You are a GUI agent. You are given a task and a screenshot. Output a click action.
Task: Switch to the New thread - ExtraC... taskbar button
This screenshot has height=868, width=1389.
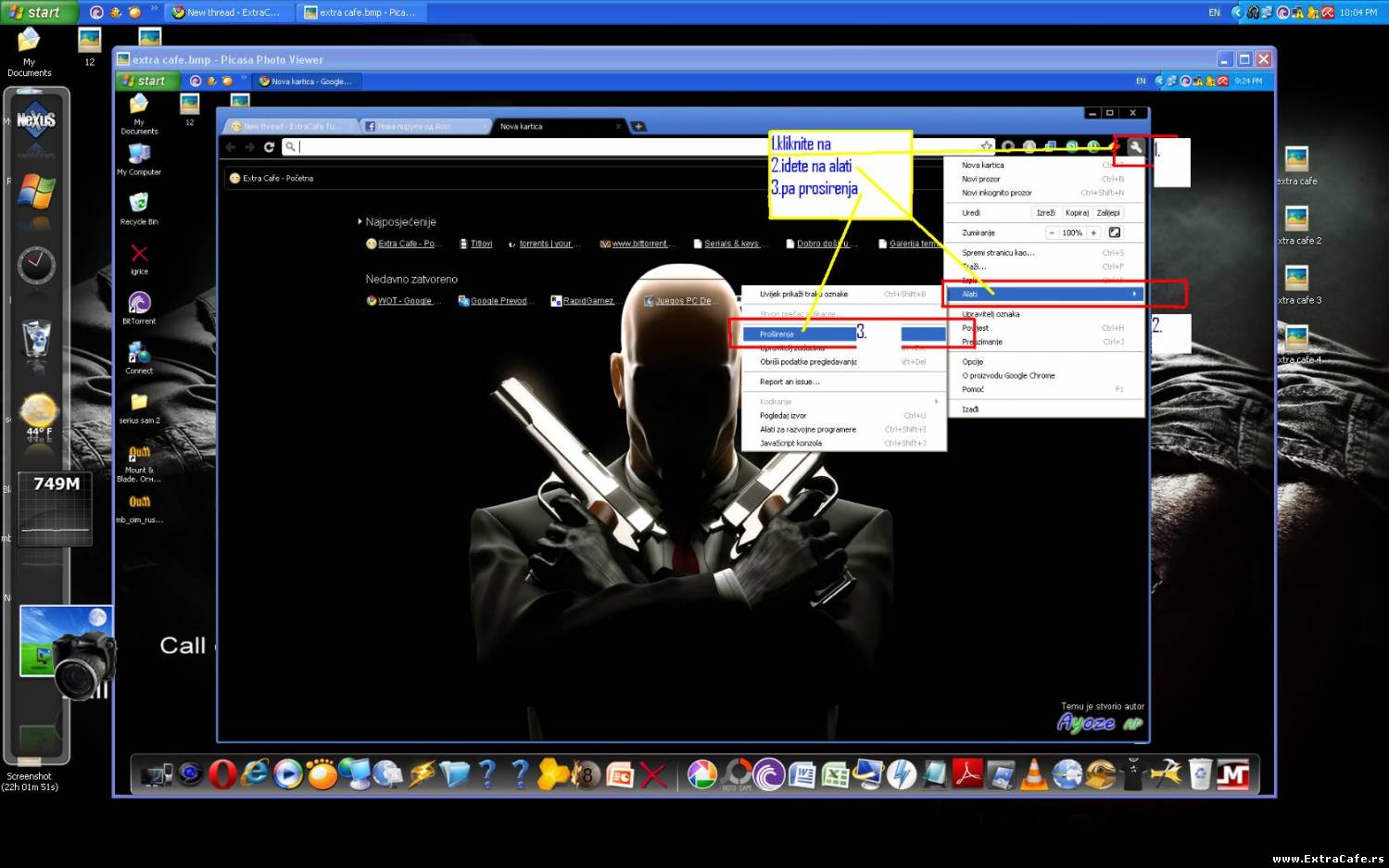point(228,12)
